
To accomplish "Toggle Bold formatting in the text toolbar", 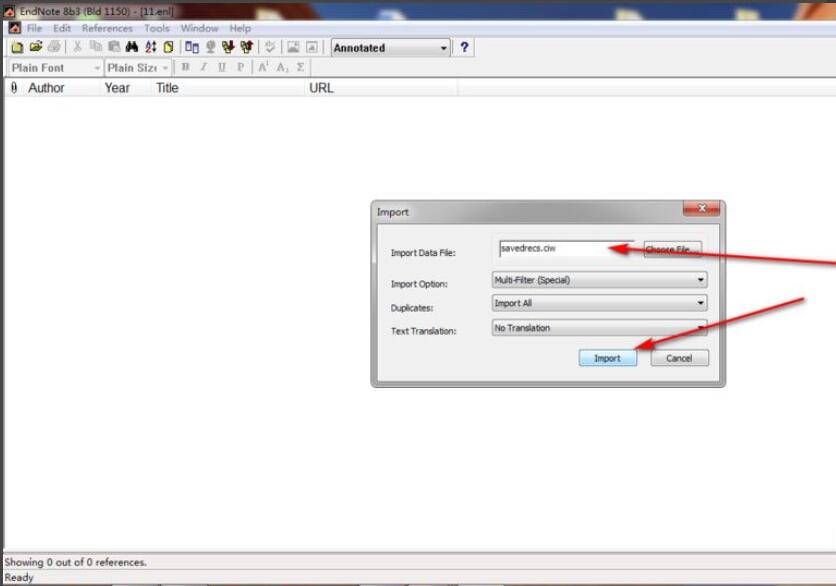I will coord(186,67).
